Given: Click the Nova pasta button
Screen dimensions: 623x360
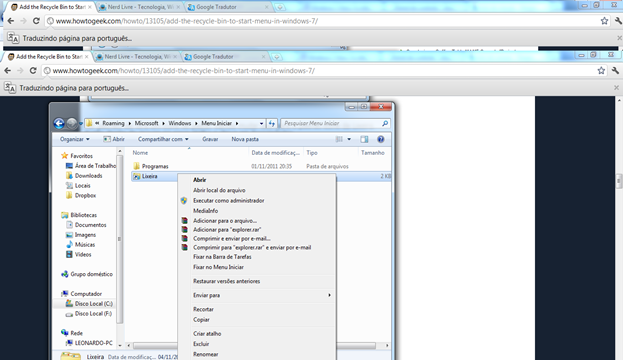Looking at the screenshot, I should click(x=245, y=139).
